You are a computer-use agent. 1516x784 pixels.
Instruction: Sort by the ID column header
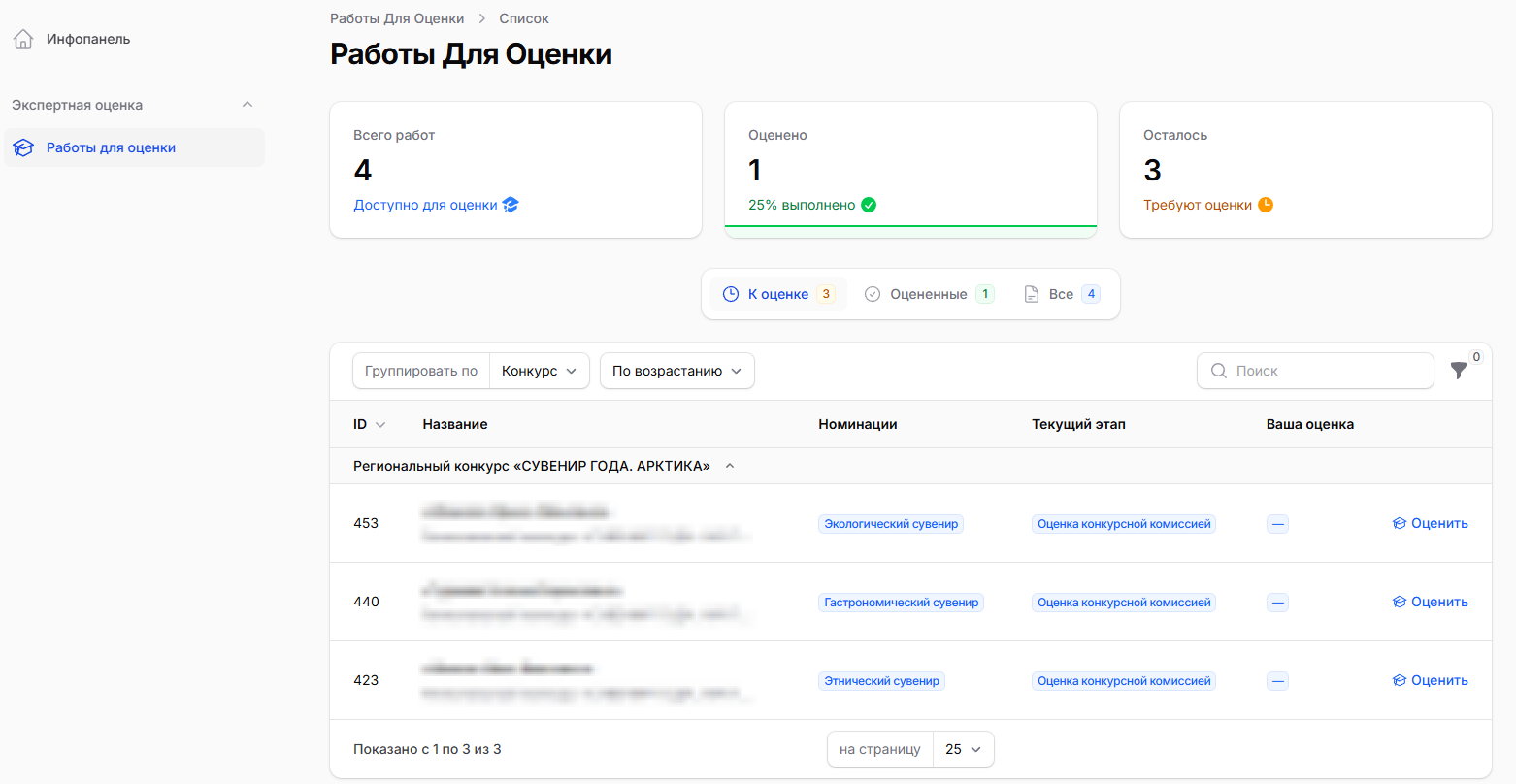click(369, 424)
